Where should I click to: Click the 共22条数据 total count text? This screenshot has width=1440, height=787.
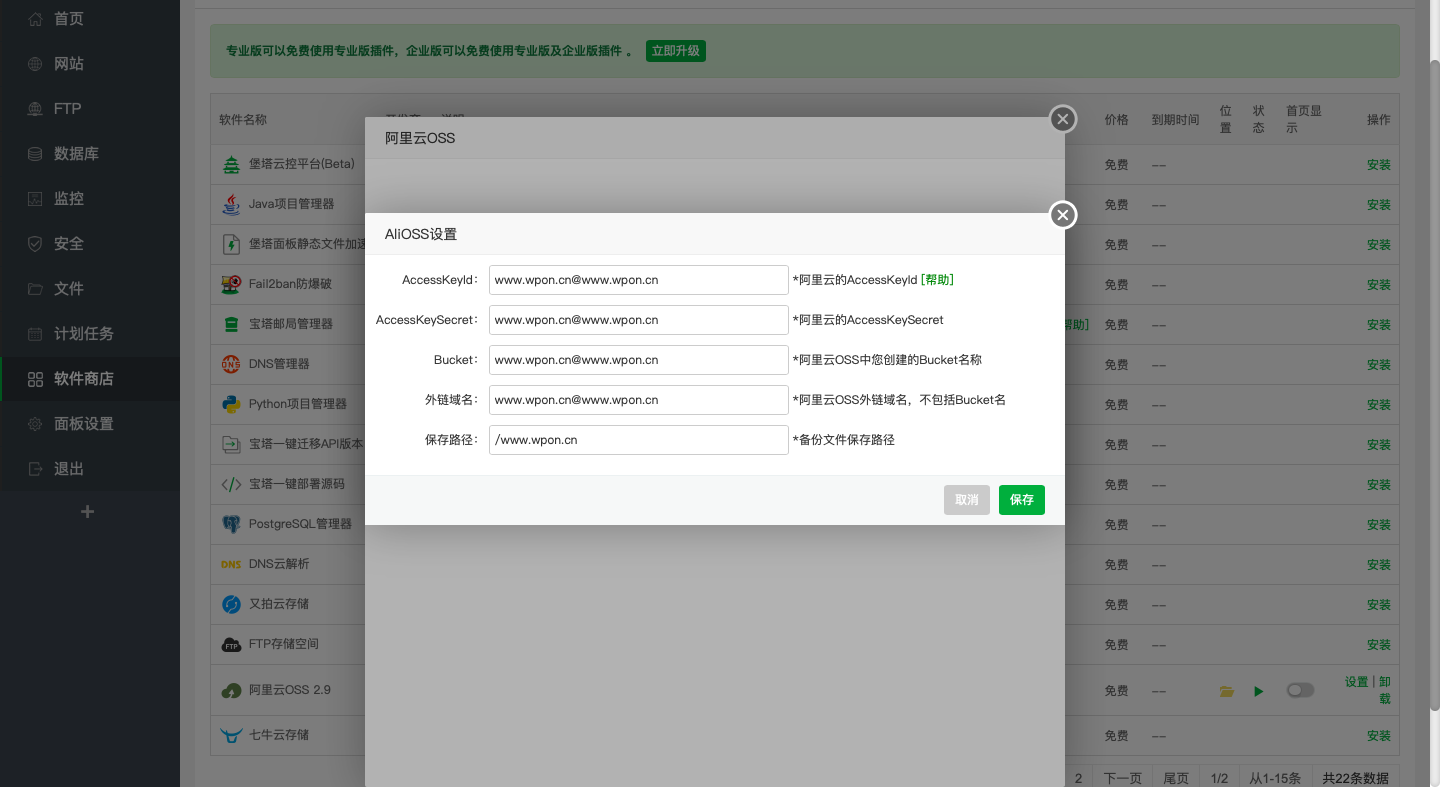1355,778
